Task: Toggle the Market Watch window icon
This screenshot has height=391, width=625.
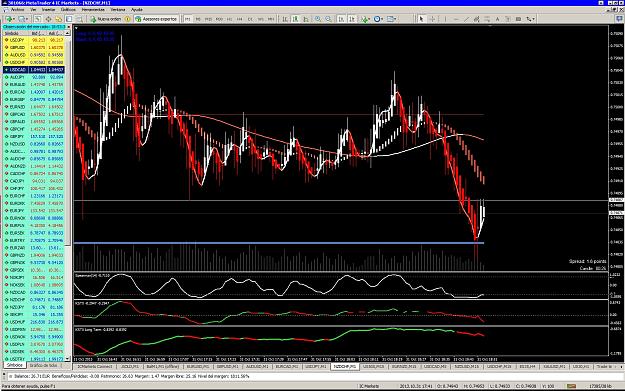Action: tap(37, 19)
